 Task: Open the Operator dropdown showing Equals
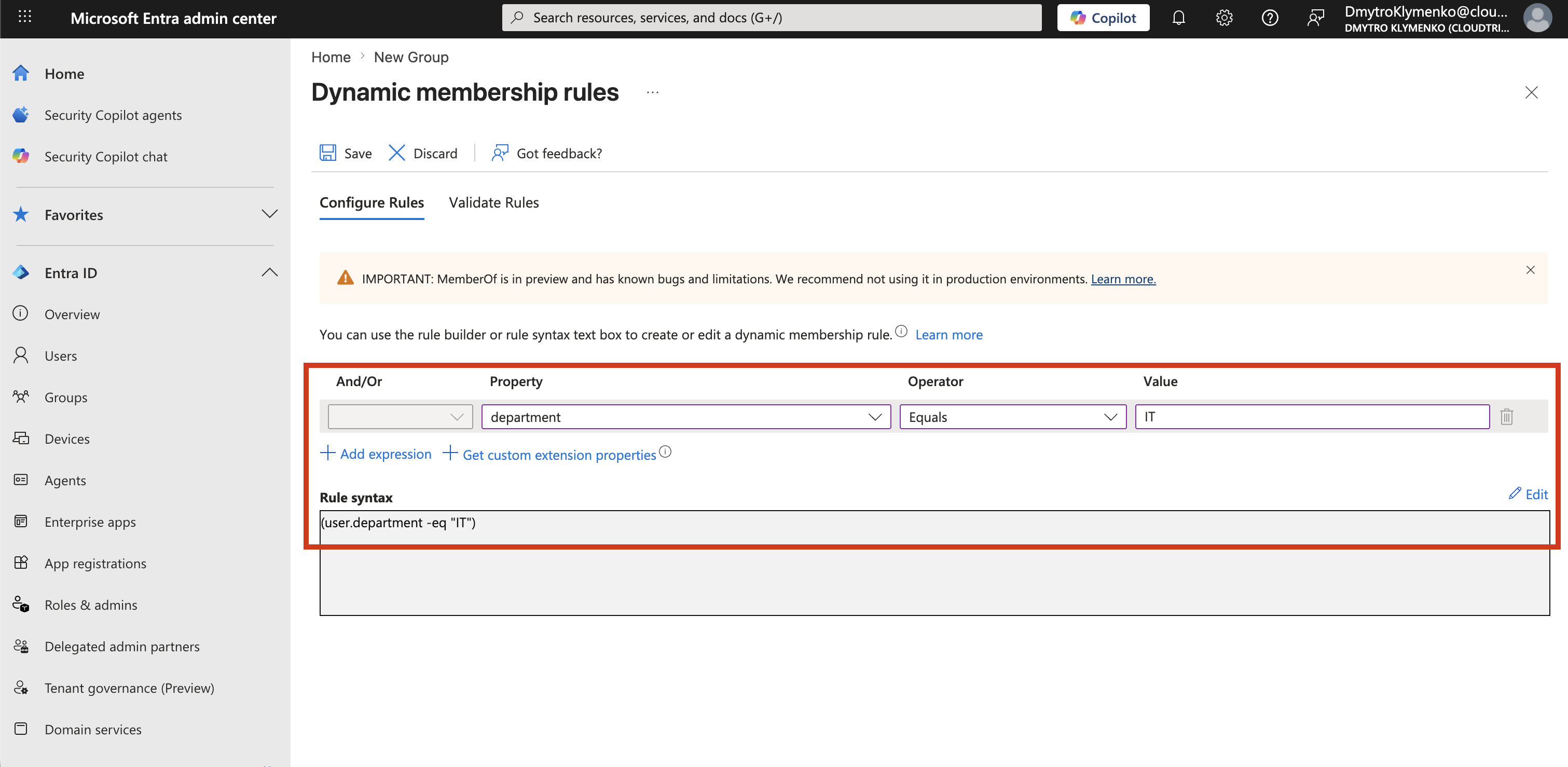click(1013, 417)
